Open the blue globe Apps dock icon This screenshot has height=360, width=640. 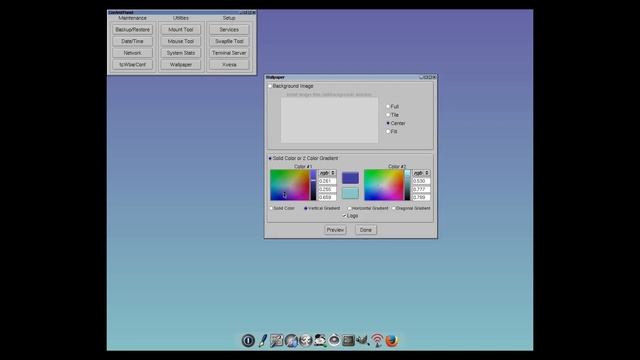tap(291, 340)
